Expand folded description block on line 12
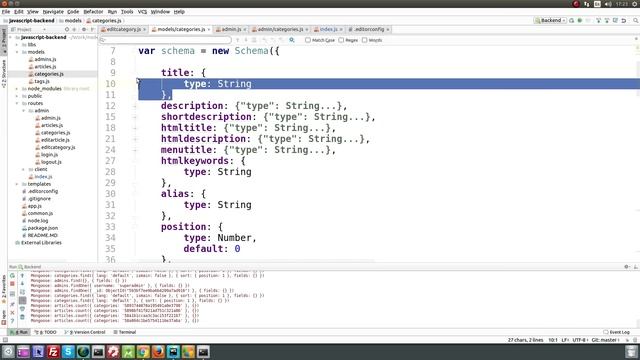 click(135, 106)
